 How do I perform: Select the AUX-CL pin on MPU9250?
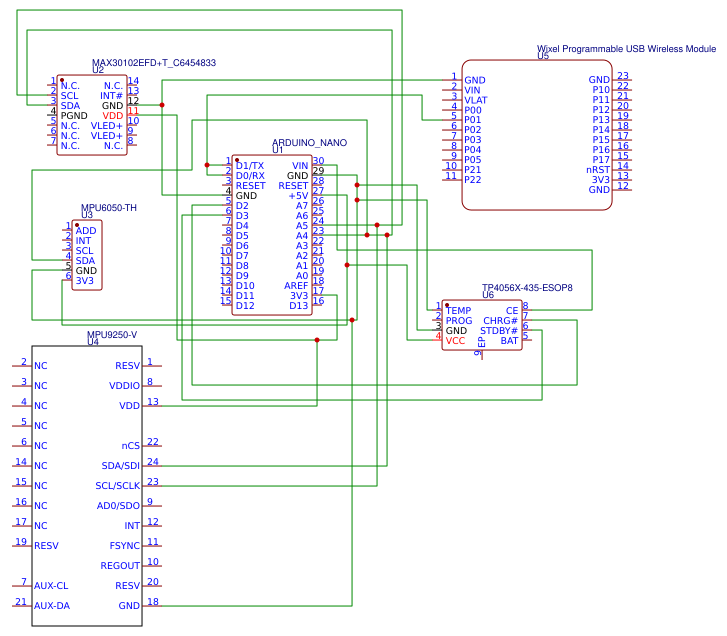pos(51,585)
